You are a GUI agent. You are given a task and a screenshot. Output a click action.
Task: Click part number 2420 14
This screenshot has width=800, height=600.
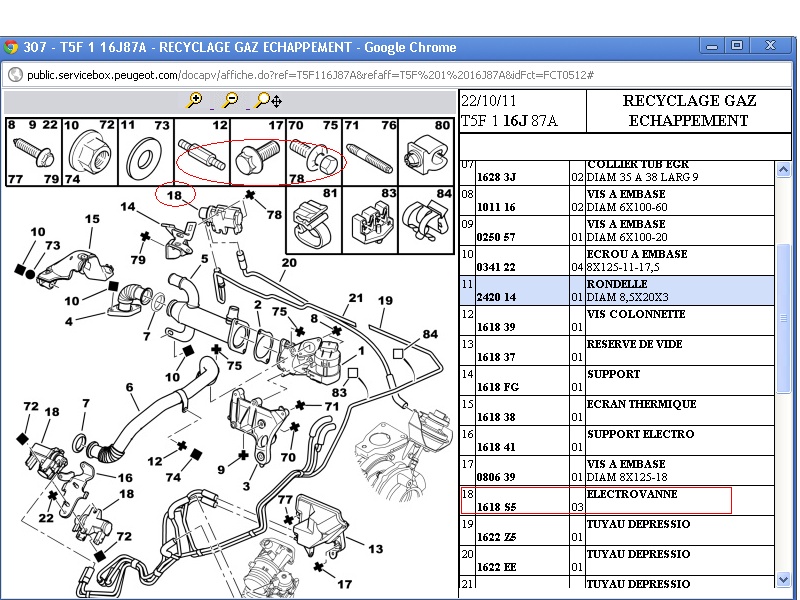pos(496,297)
